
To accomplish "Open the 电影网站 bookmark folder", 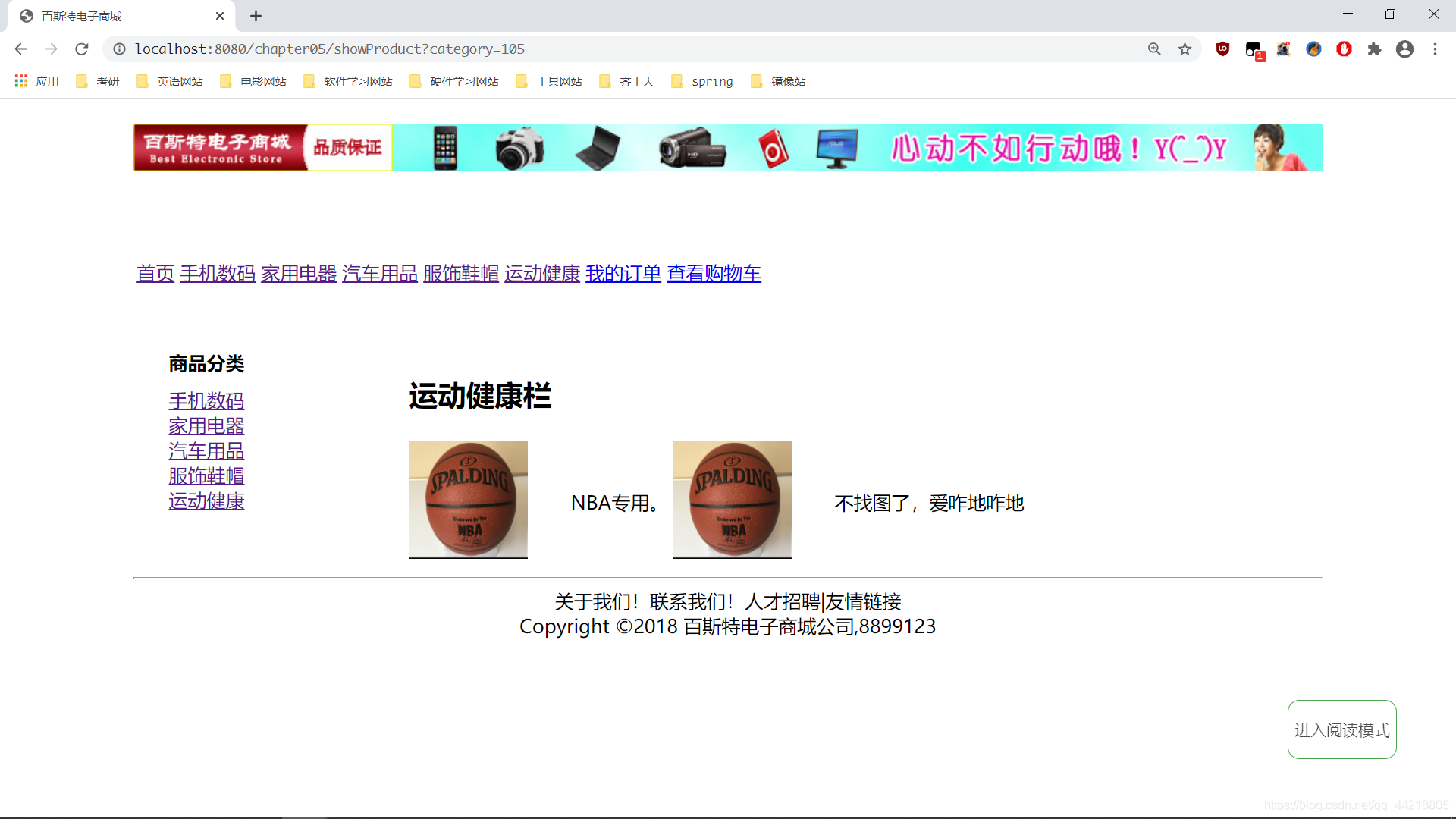I will (253, 81).
